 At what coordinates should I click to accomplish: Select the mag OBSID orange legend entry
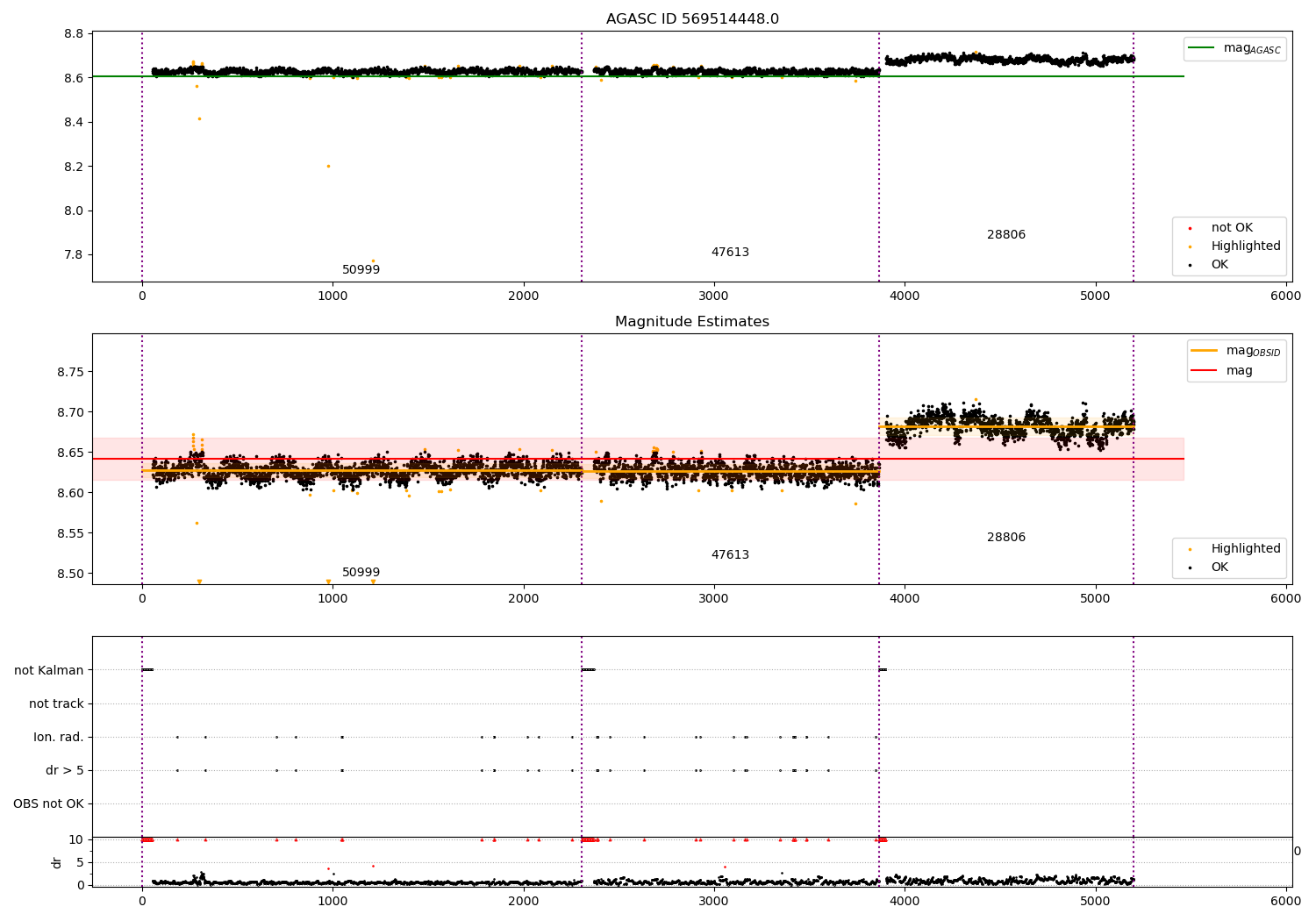[x=1236, y=351]
